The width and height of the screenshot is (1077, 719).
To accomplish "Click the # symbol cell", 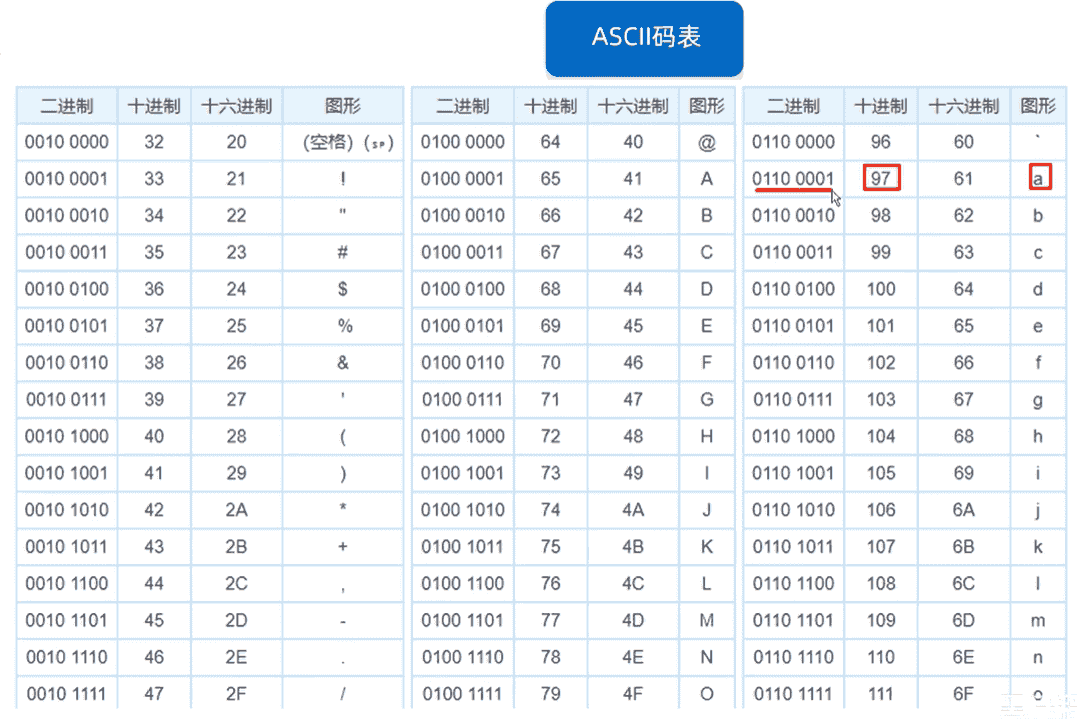I will tap(343, 252).
